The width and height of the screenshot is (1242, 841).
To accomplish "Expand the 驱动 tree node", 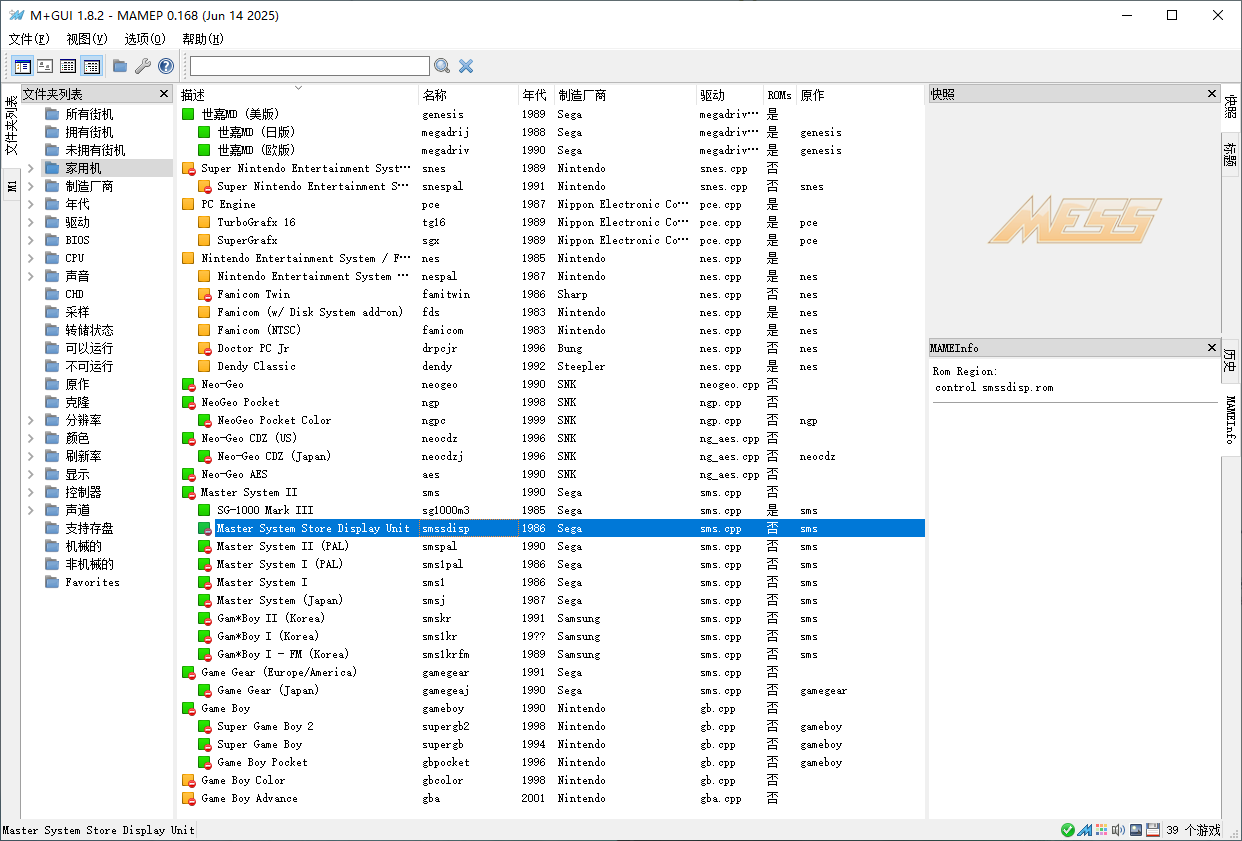I will pyautogui.click(x=31, y=222).
